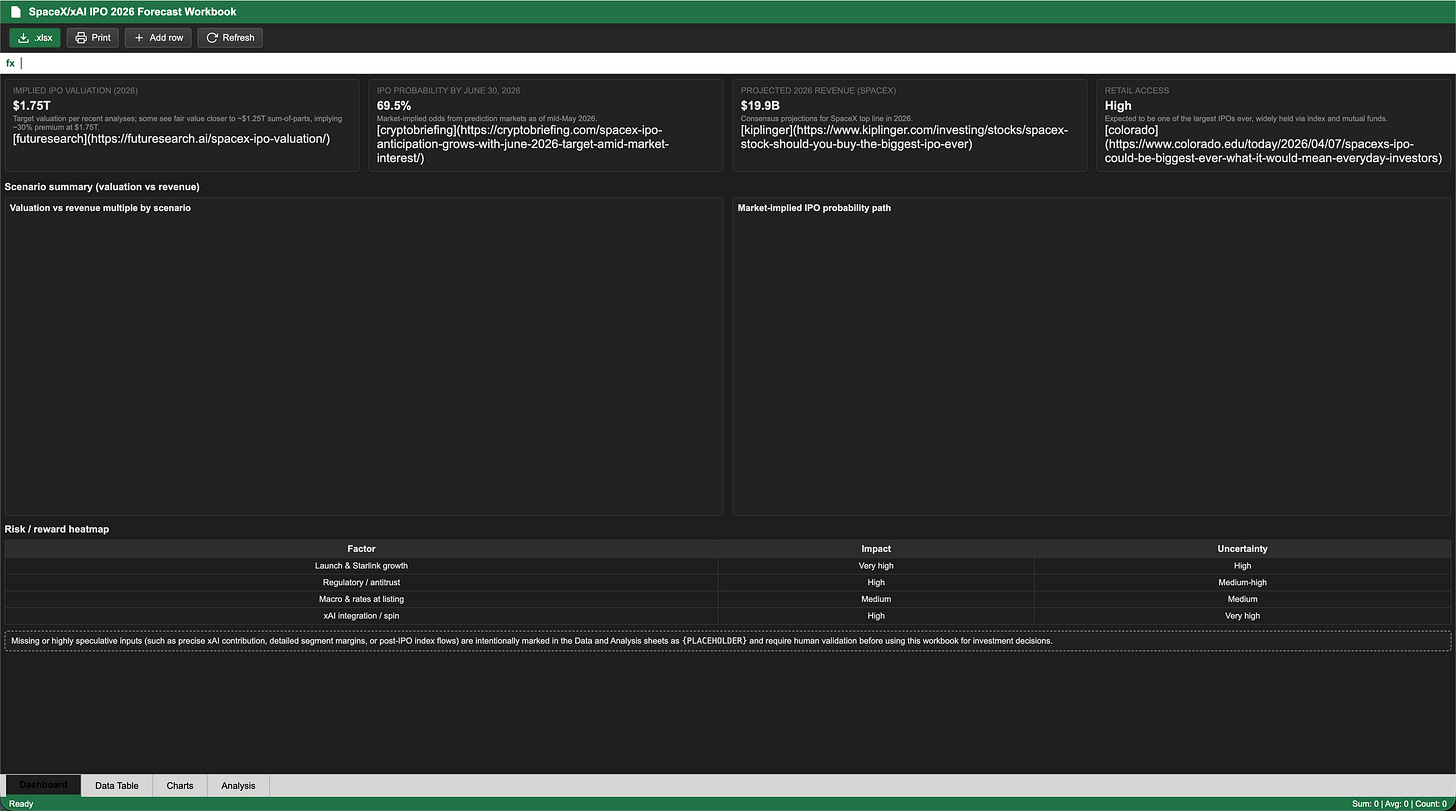Open the kiplinger source link
Screen dimensions: 1456x811
904,137
